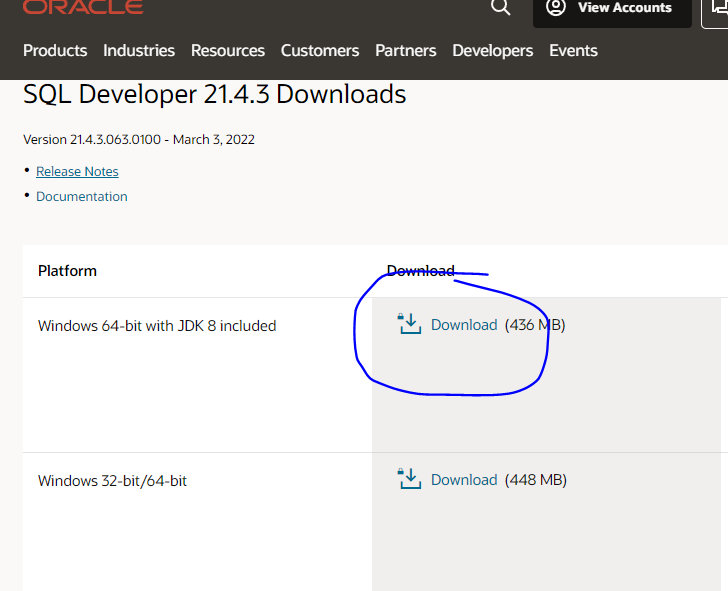Click download icon for Windows 64-bit JDK 8
Image resolution: width=728 pixels, height=591 pixels.
pyautogui.click(x=410, y=324)
